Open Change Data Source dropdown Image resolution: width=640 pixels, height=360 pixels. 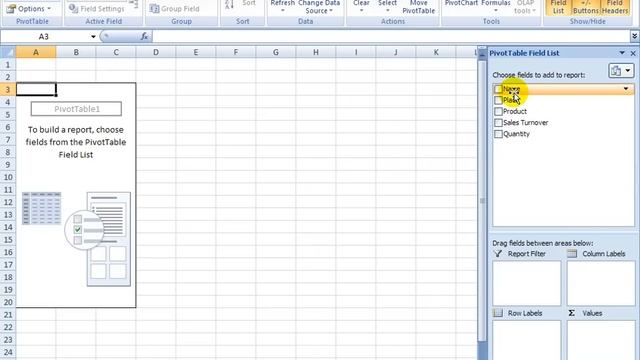tap(319, 7)
